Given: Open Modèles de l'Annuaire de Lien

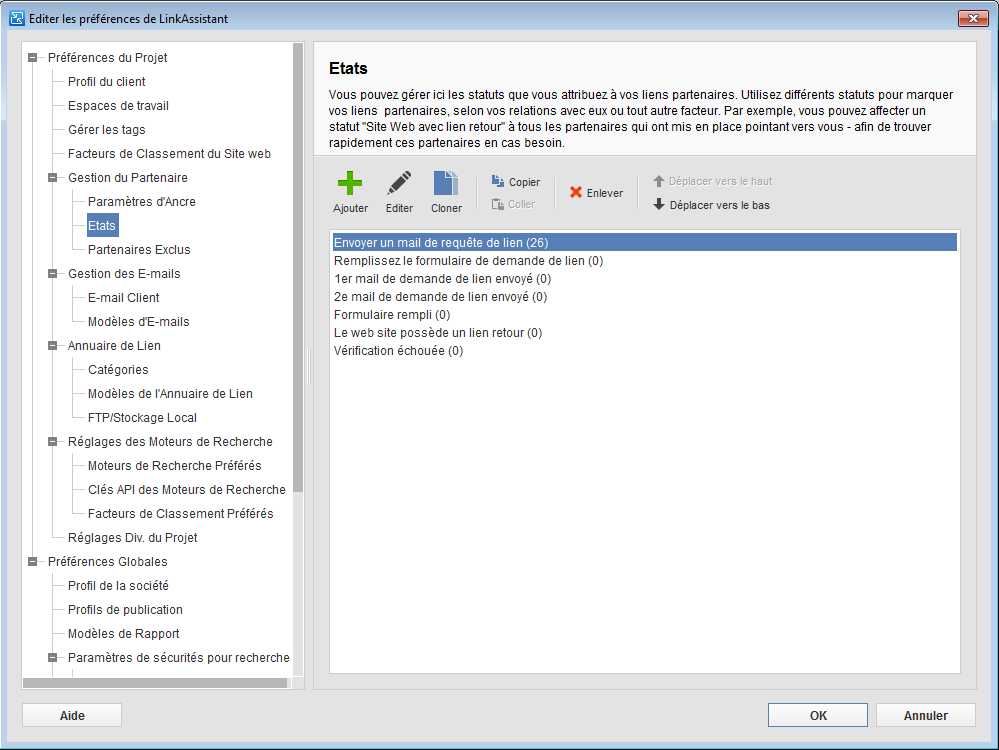Looking at the screenshot, I should [170, 394].
